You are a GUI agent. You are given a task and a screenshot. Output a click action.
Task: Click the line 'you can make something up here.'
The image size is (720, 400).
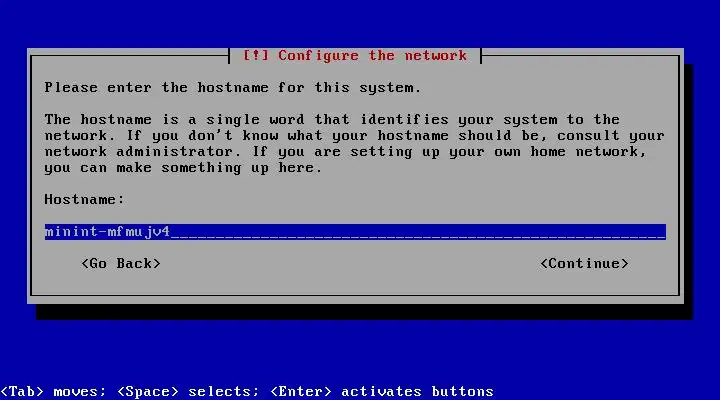pos(183,168)
